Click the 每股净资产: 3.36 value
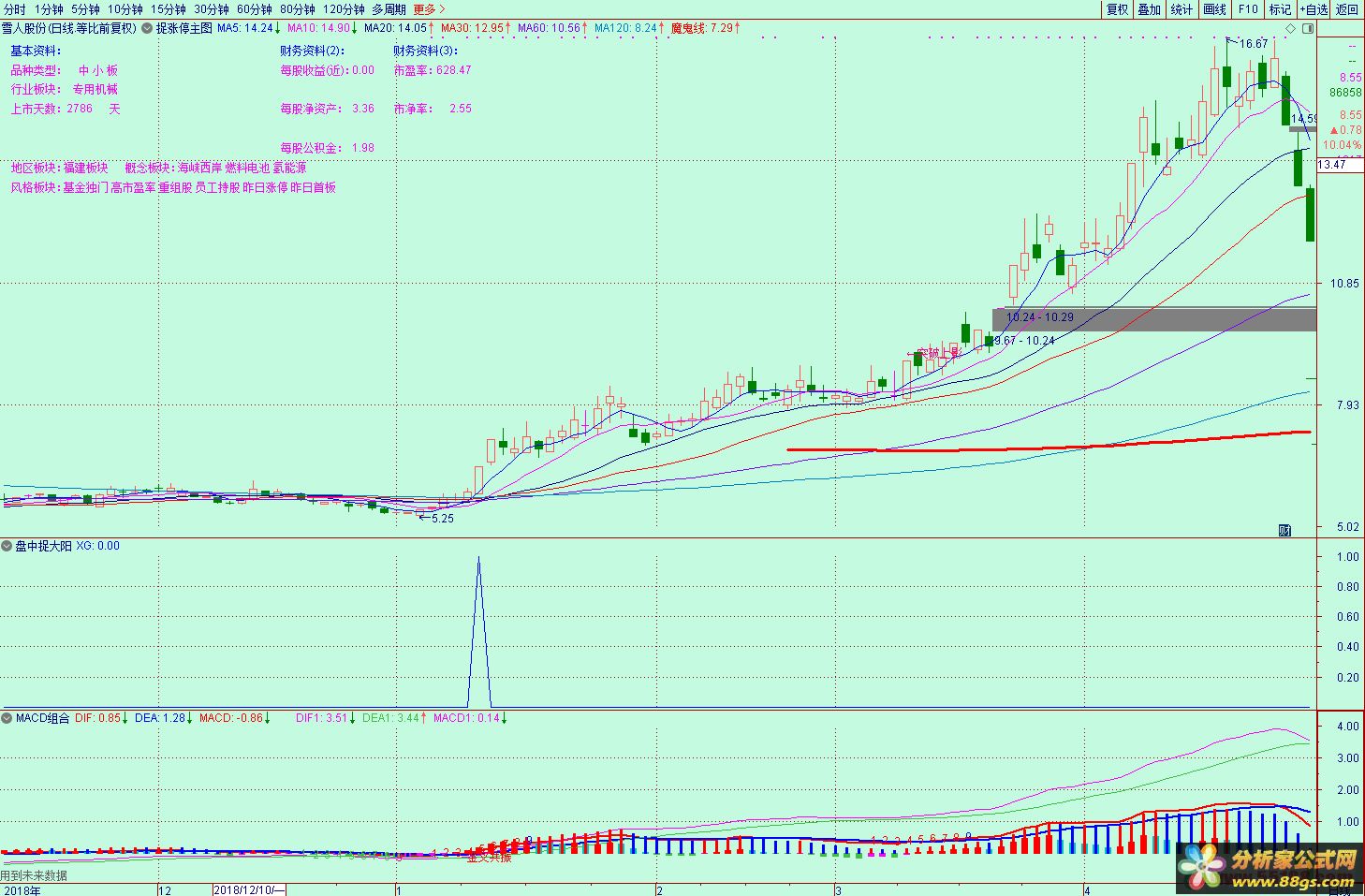 (x=327, y=109)
